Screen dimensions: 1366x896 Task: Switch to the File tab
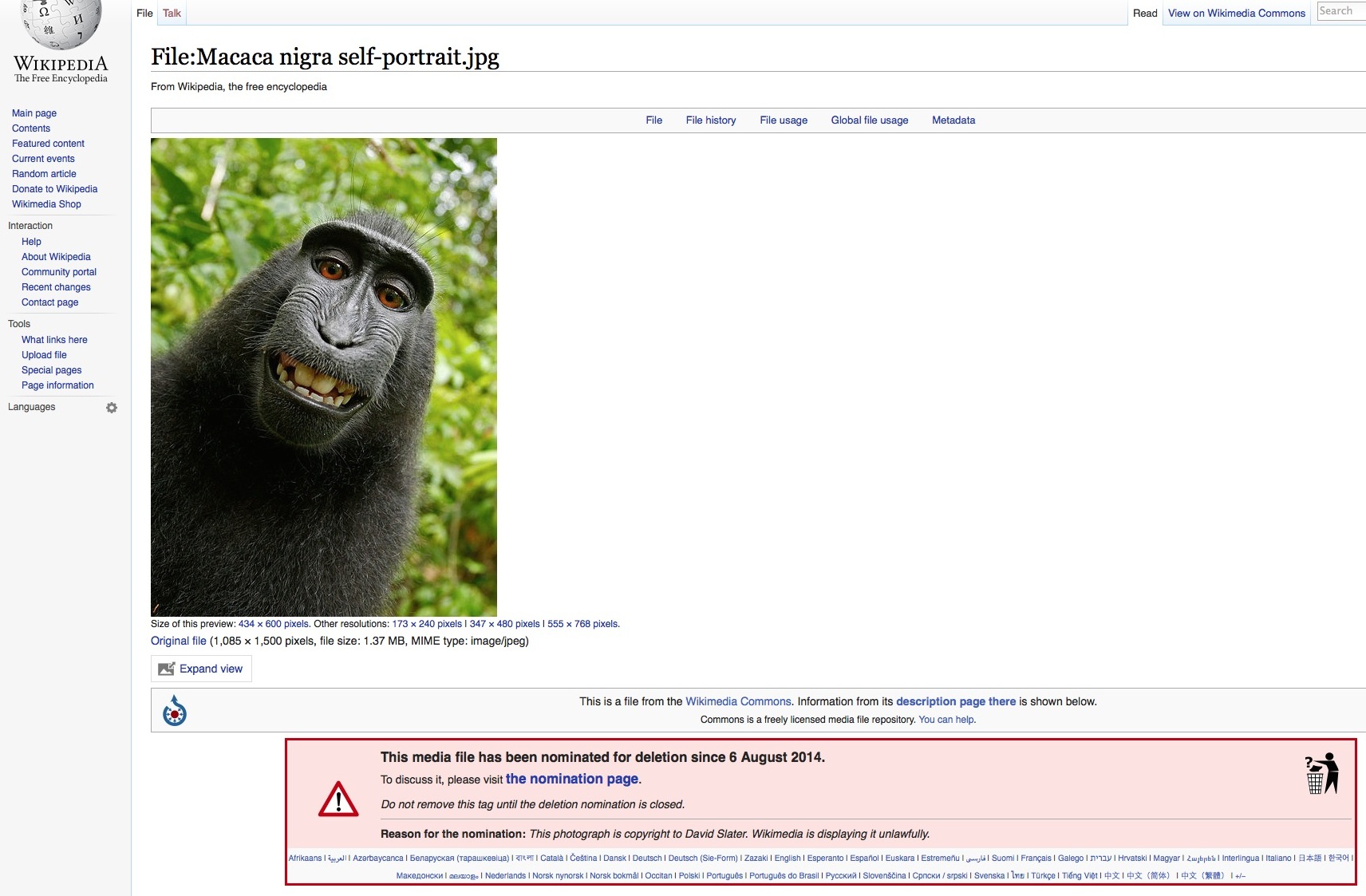tap(144, 13)
